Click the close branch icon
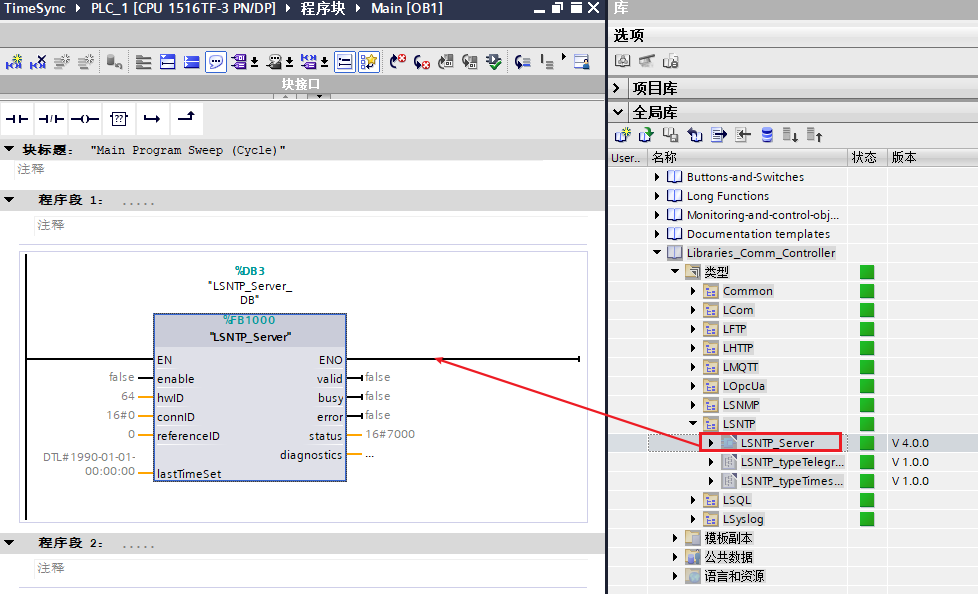978x594 pixels. [185, 119]
